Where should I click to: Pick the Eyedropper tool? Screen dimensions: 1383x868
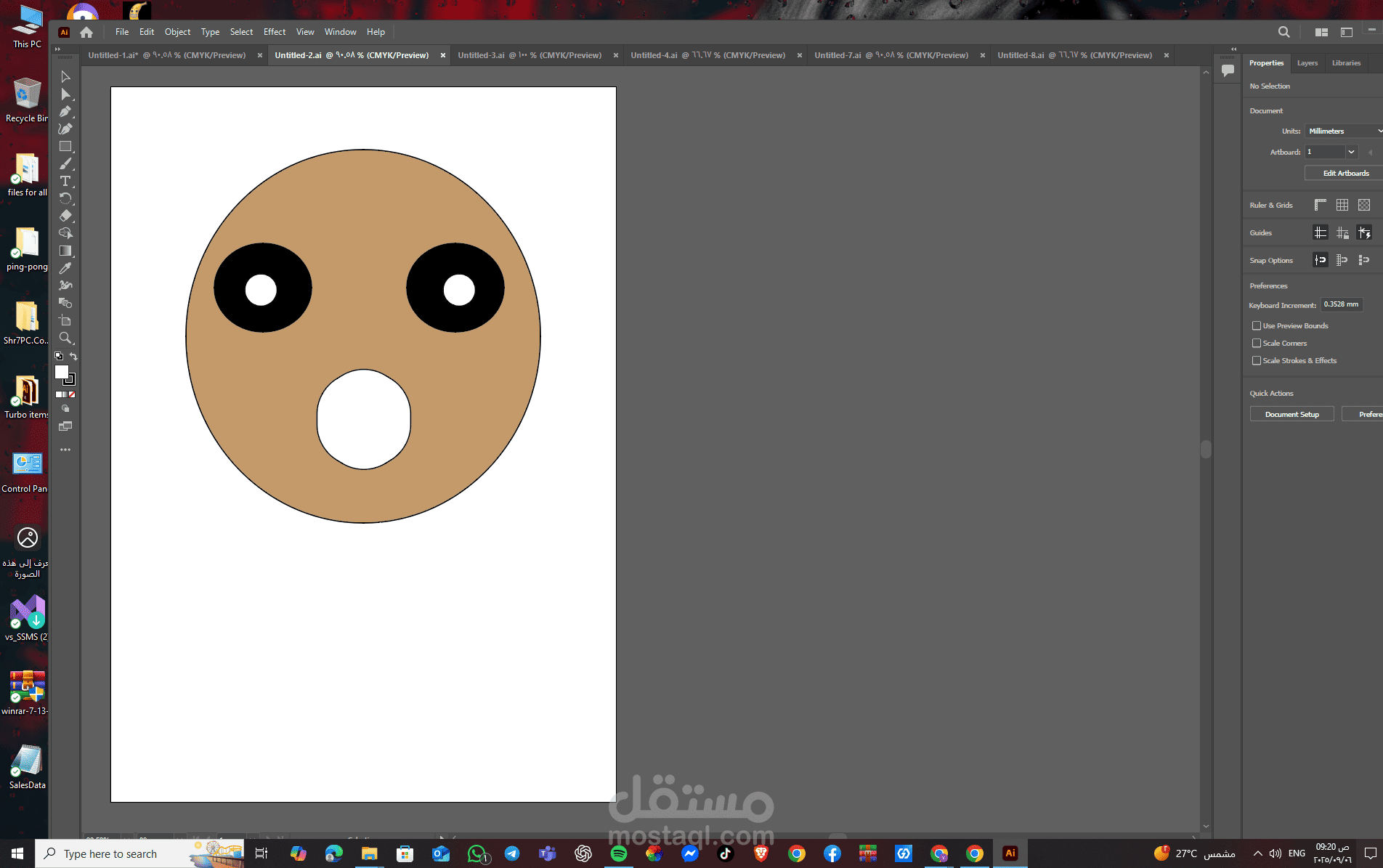(65, 268)
